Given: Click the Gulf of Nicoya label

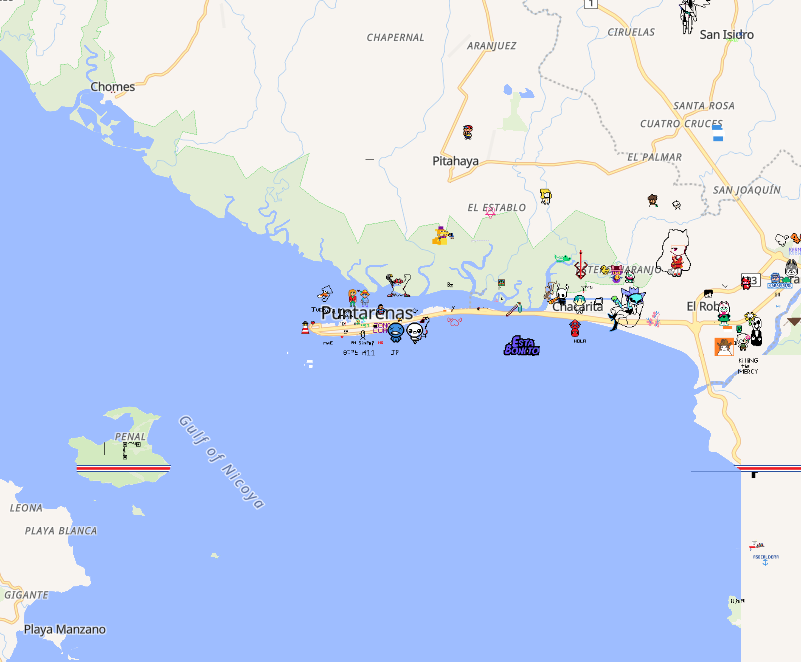Looking at the screenshot, I should coord(221,462).
